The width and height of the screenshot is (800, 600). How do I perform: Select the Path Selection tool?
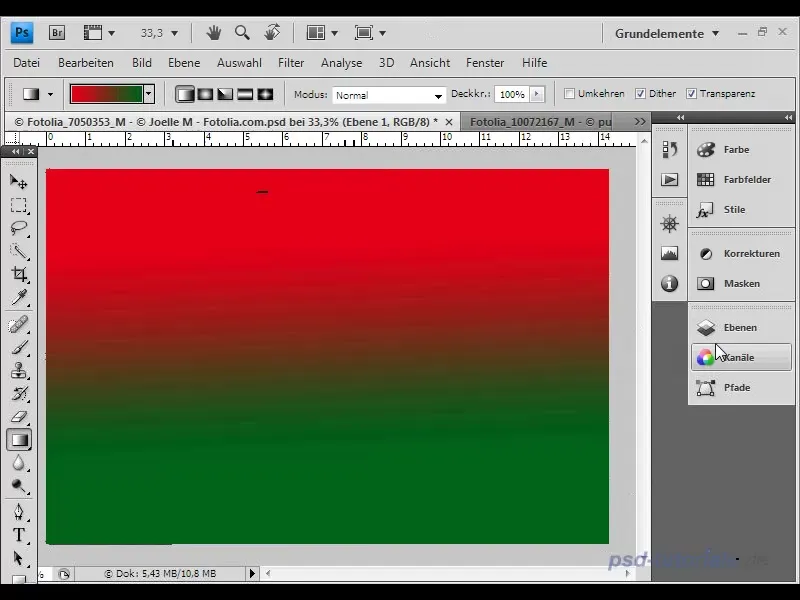coord(18,558)
